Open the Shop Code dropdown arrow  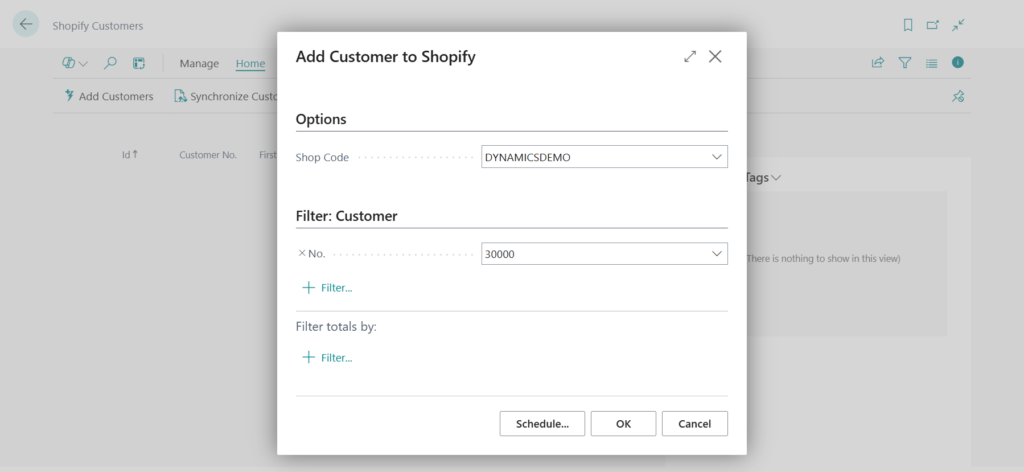click(x=716, y=157)
